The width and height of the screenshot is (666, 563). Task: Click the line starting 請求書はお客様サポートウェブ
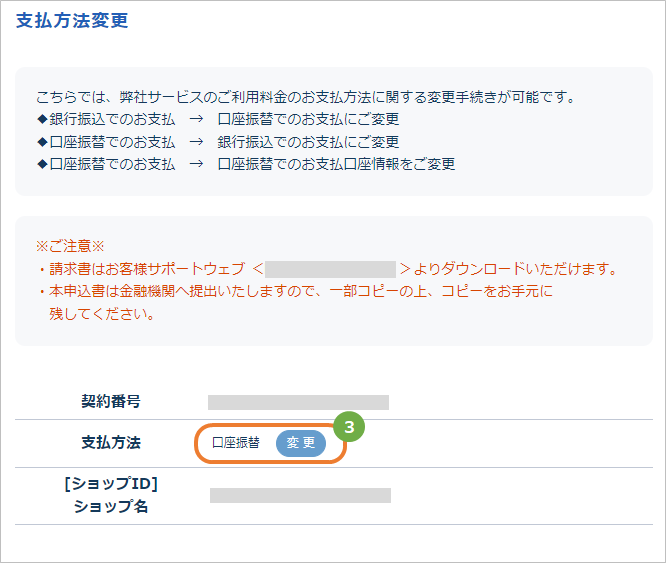click(x=327, y=269)
